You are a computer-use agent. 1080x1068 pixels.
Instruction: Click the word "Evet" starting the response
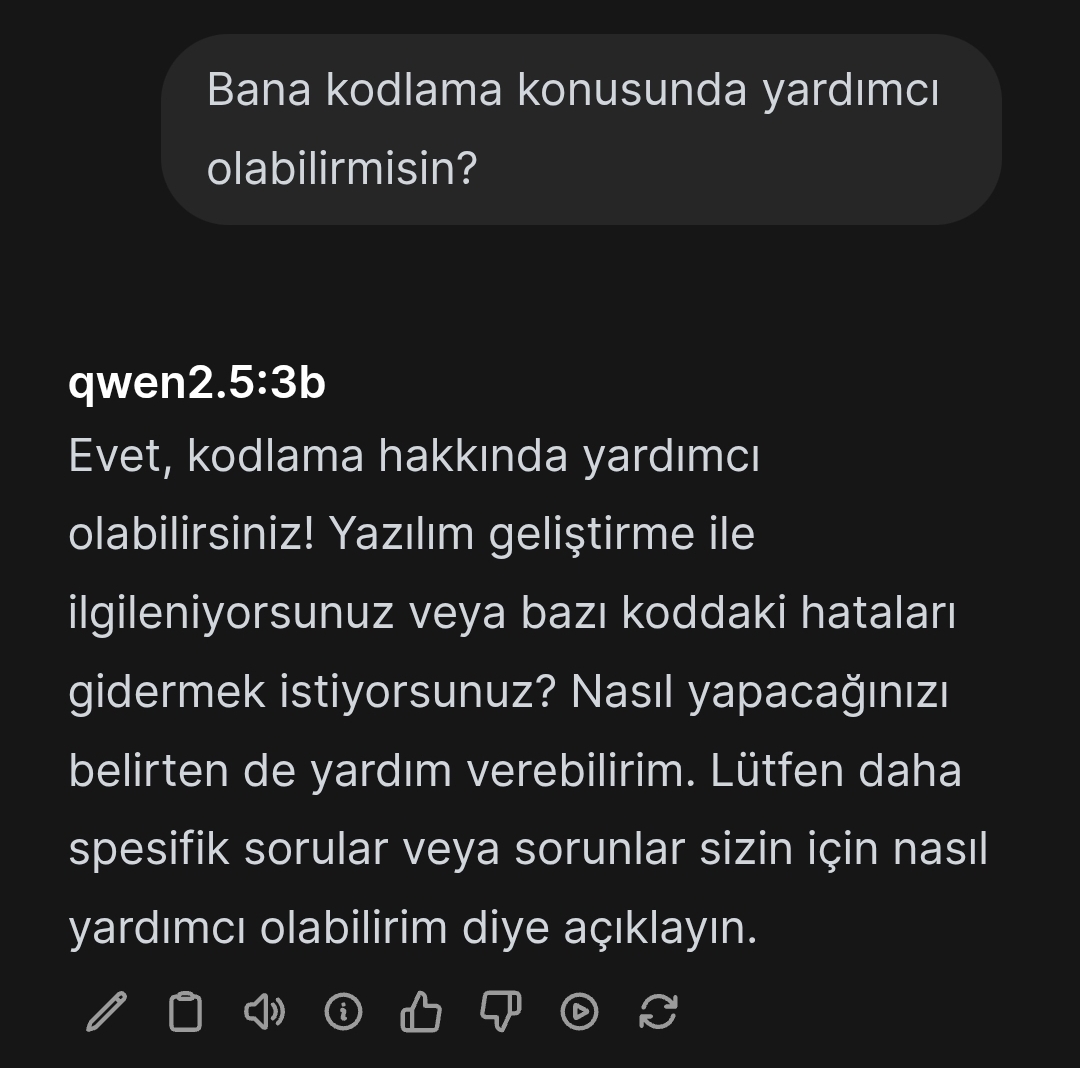[114, 456]
